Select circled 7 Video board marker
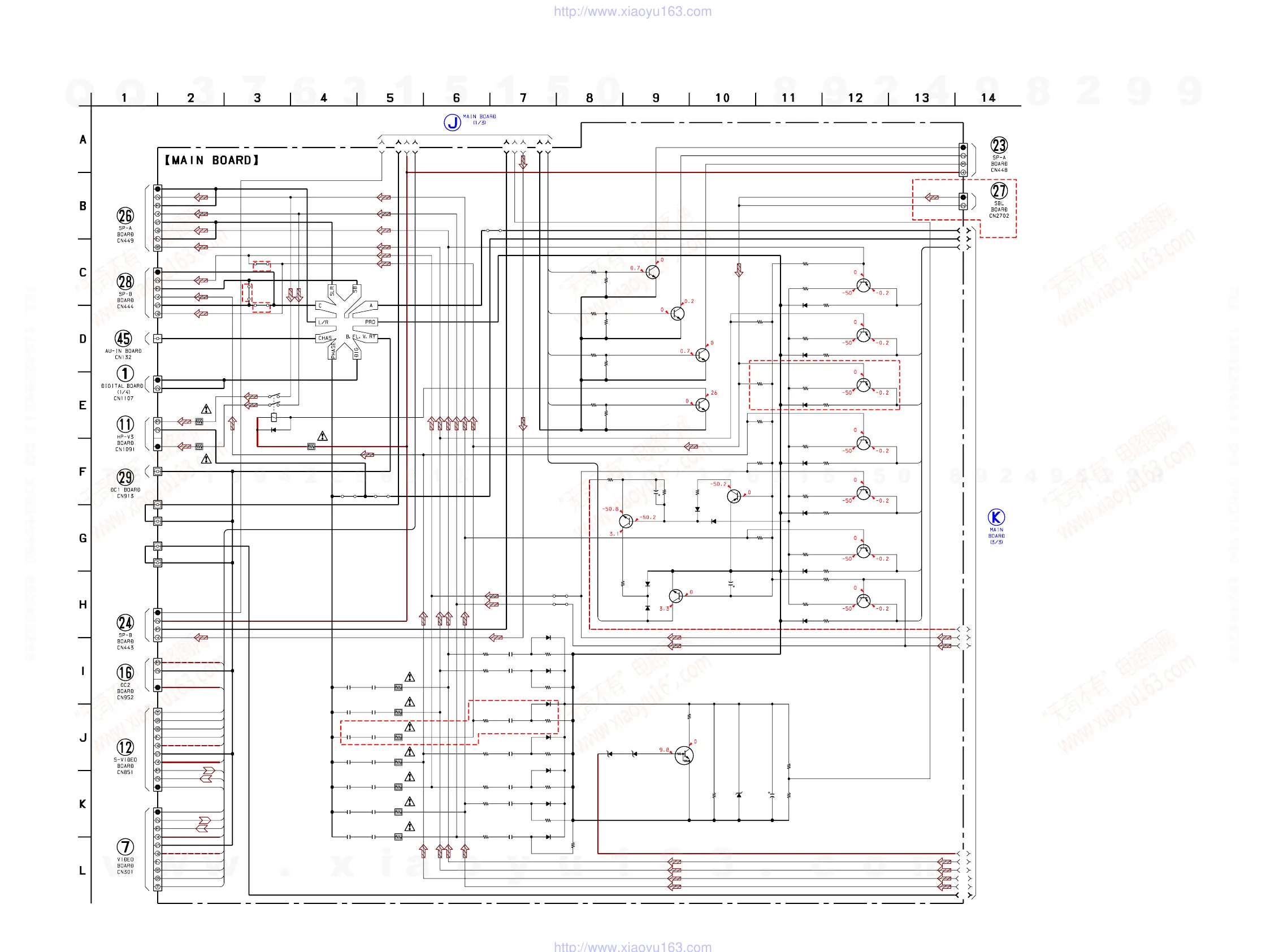The height and width of the screenshot is (952, 1266). 125,847
